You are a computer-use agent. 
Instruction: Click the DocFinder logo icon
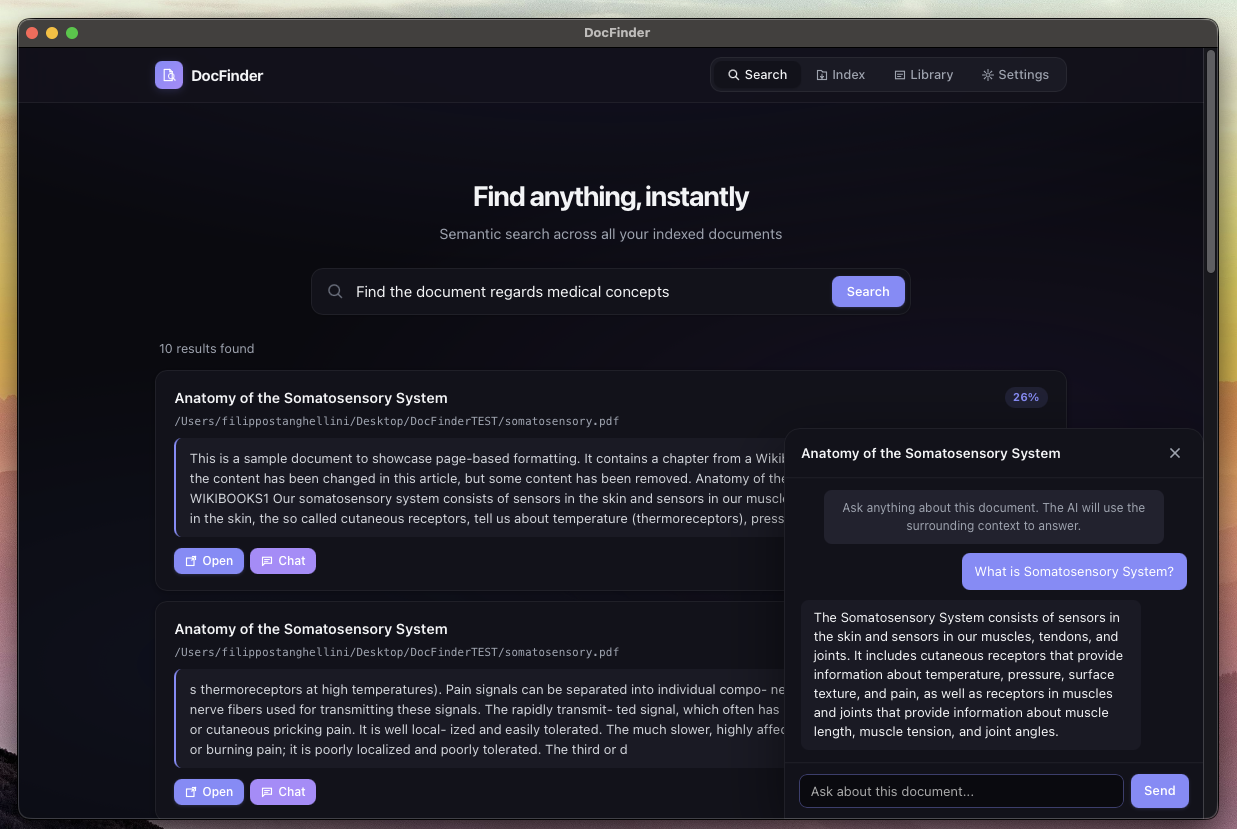click(169, 75)
